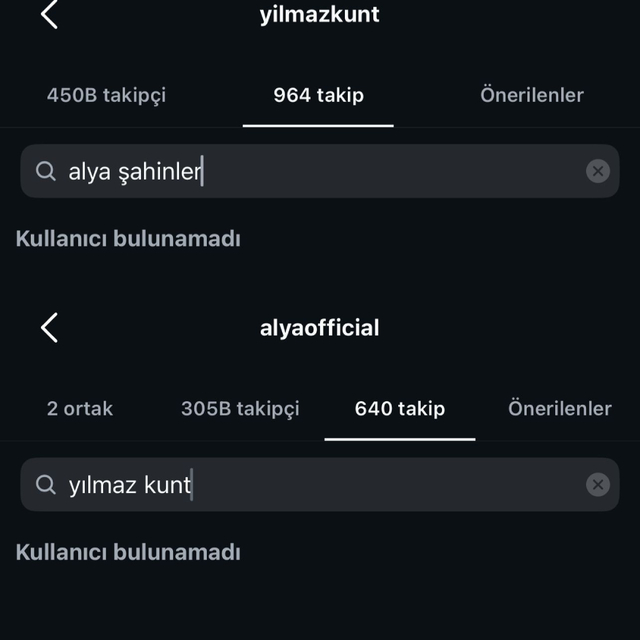Click 'Kullanıcı bulunamadı' message under yilmazkunt search

128,238
